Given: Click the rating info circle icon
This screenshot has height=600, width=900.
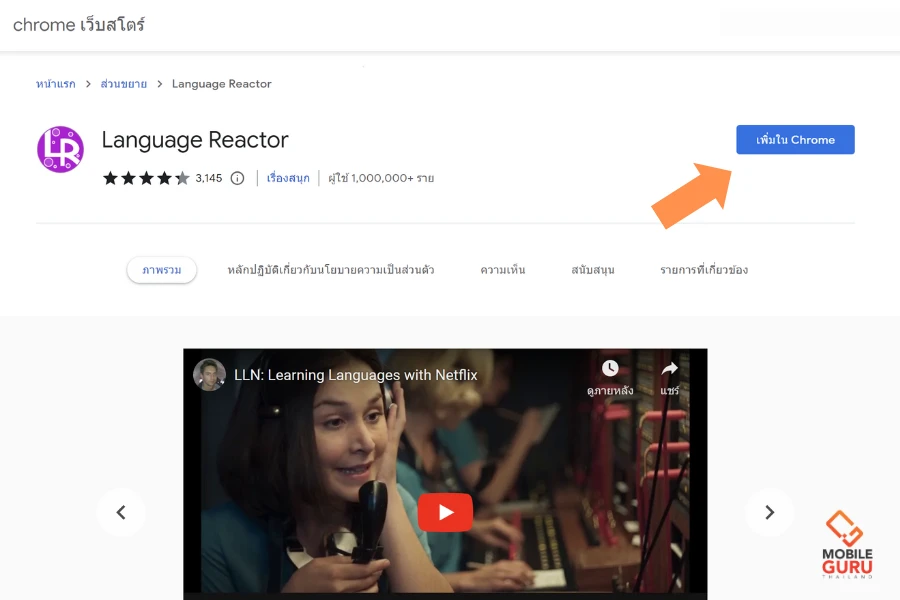Looking at the screenshot, I should [237, 178].
